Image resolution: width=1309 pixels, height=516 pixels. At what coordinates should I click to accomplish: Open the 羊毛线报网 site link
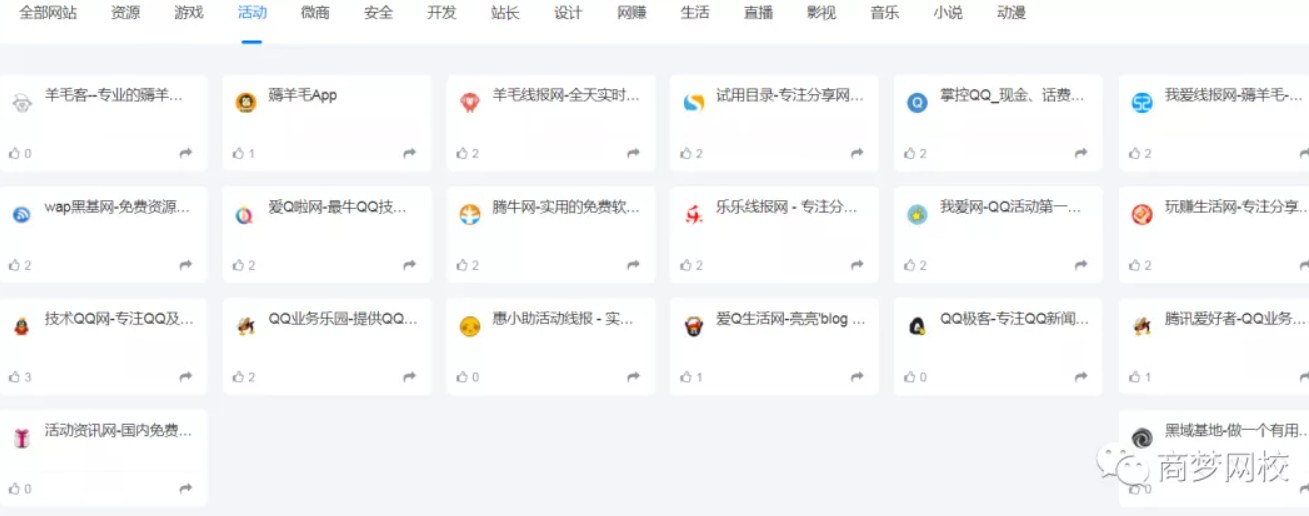[x=566, y=96]
